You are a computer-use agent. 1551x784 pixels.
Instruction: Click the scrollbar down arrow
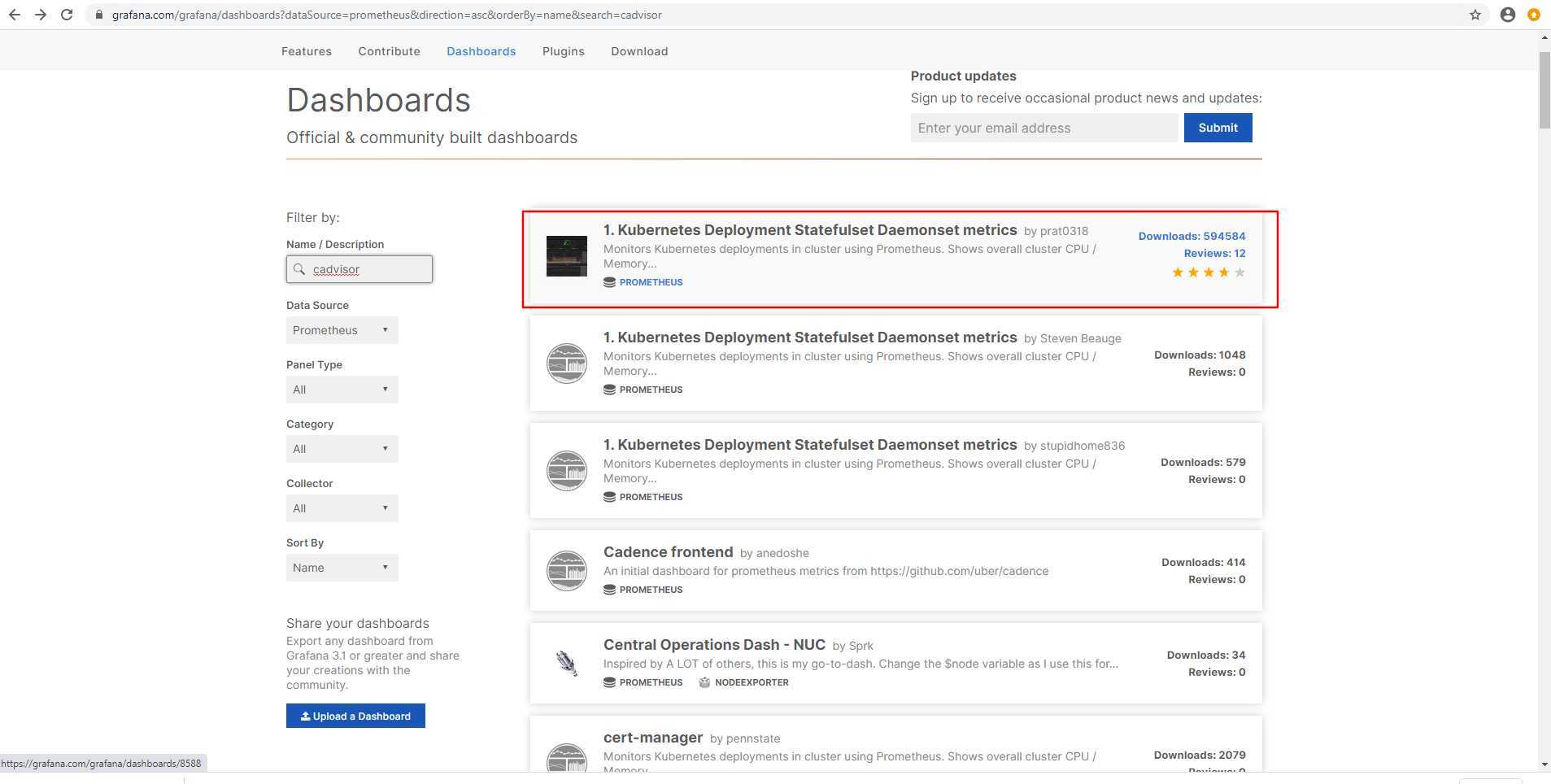tap(1544, 764)
